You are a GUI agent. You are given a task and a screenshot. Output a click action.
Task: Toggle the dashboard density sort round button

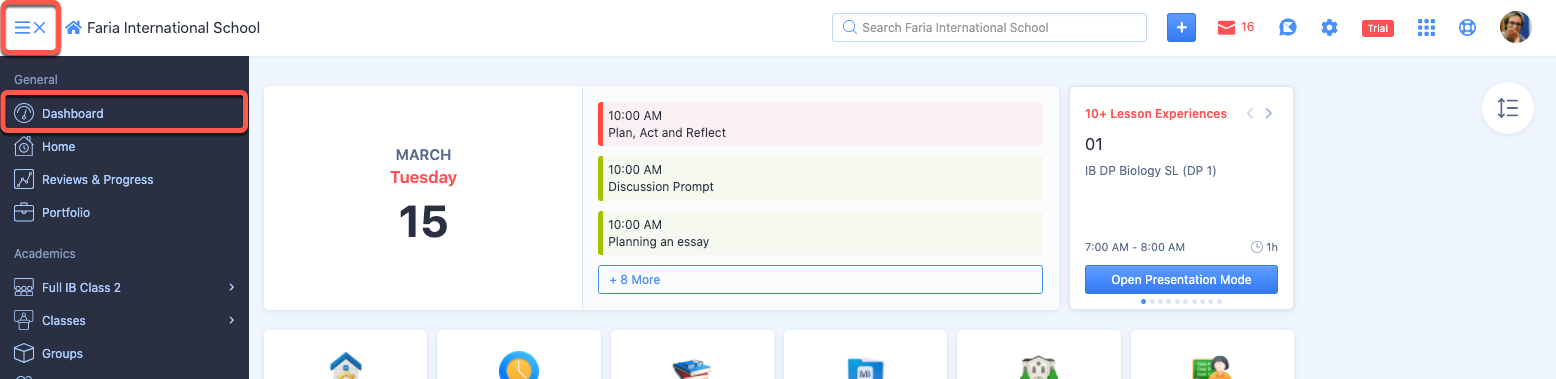1508,108
